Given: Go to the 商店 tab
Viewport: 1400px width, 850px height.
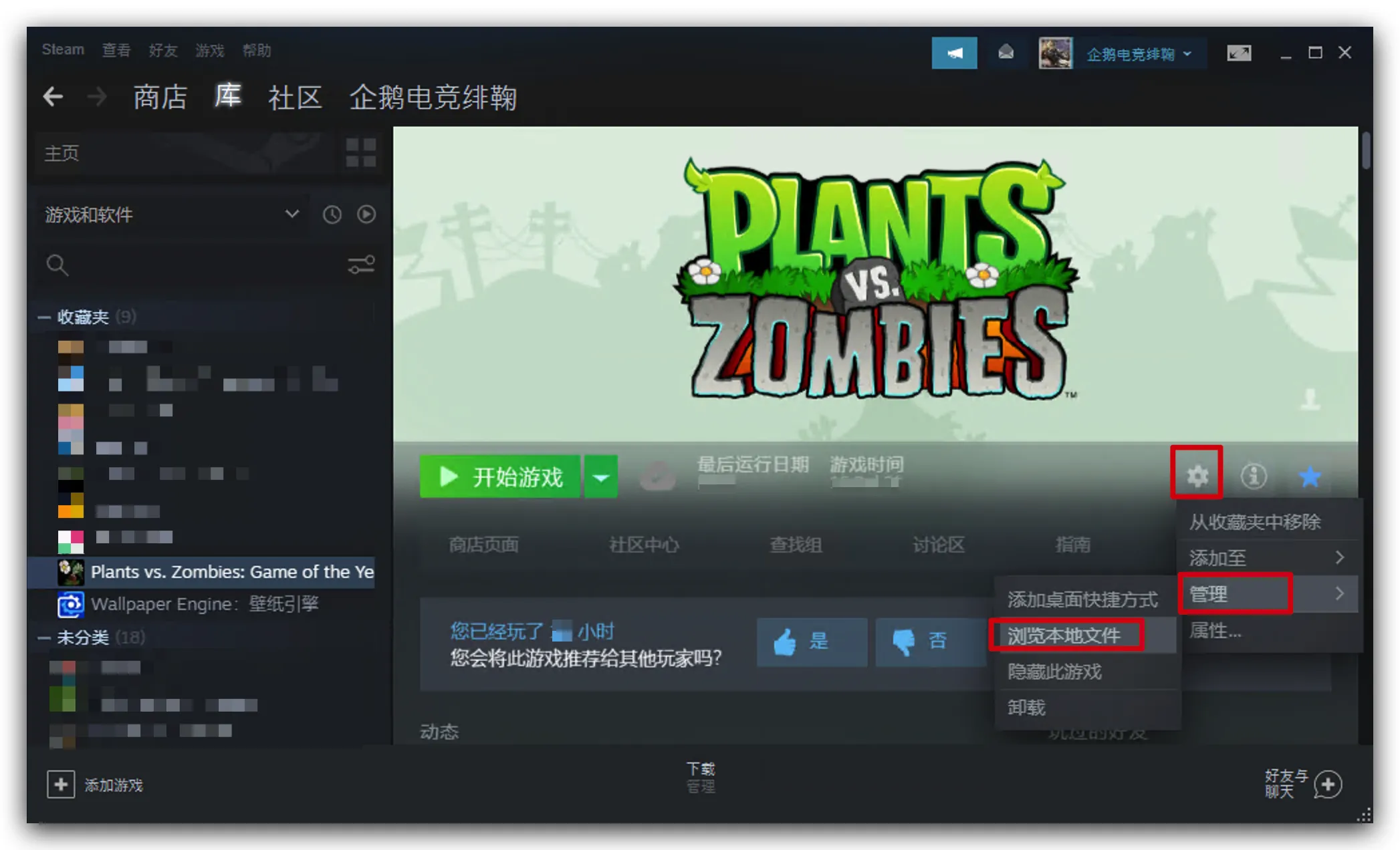Looking at the screenshot, I should [160, 98].
